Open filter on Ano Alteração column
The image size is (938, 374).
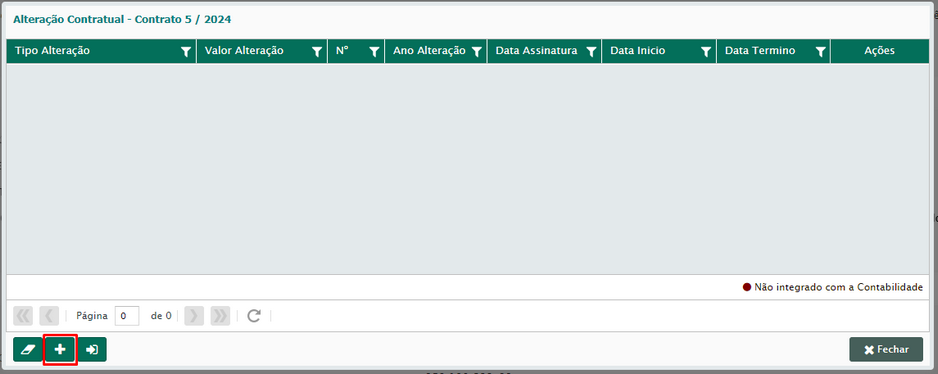(477, 52)
